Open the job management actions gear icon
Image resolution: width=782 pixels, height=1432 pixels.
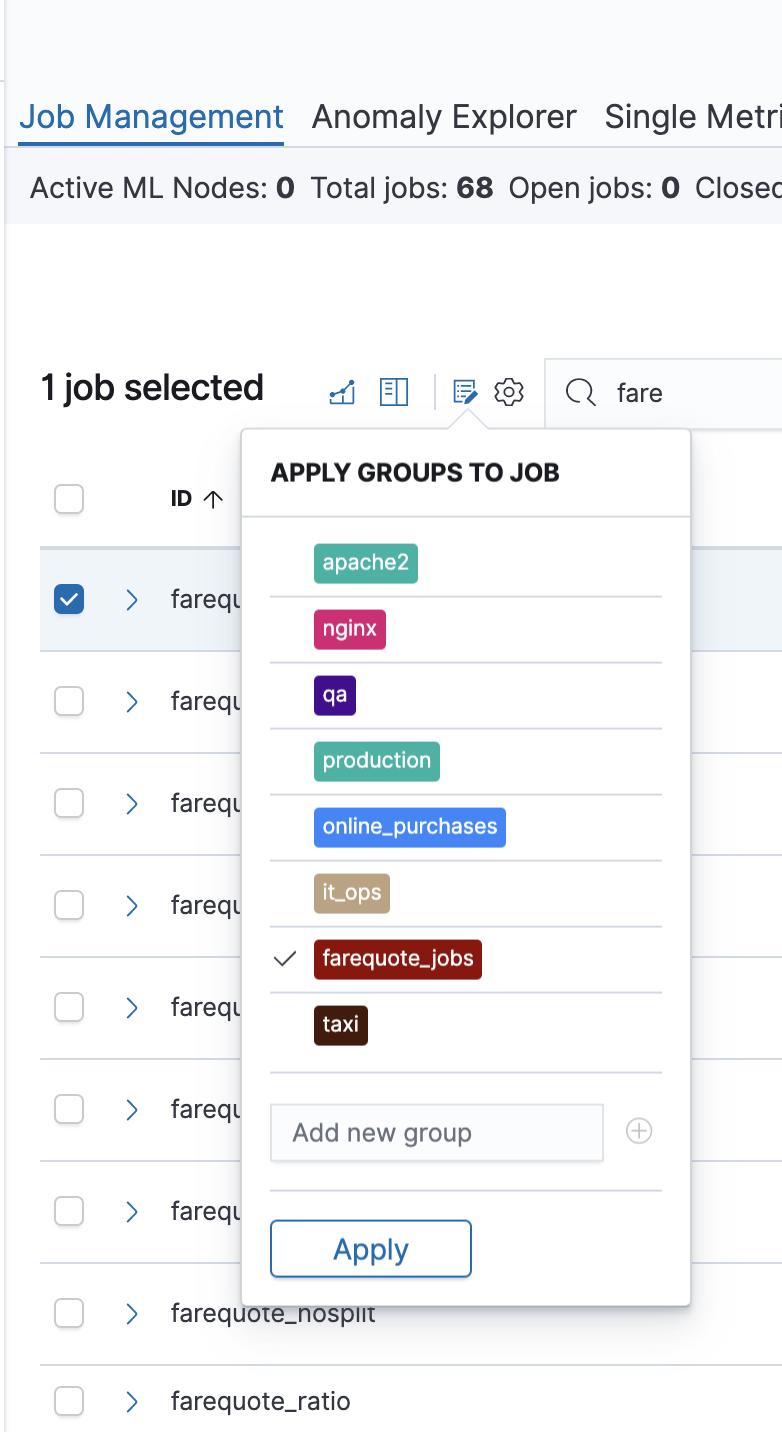point(510,392)
